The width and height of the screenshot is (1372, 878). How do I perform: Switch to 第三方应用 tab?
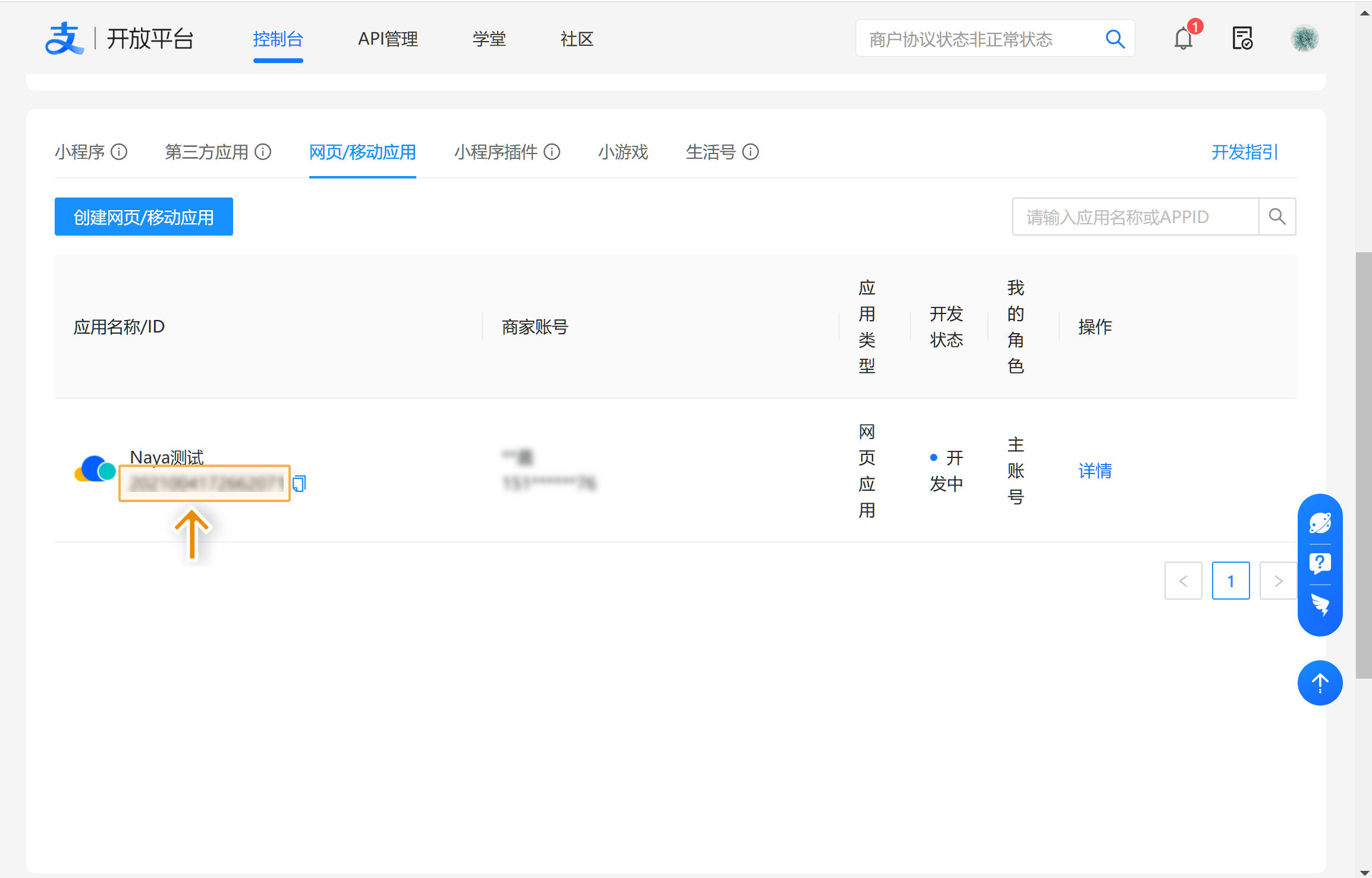[206, 152]
